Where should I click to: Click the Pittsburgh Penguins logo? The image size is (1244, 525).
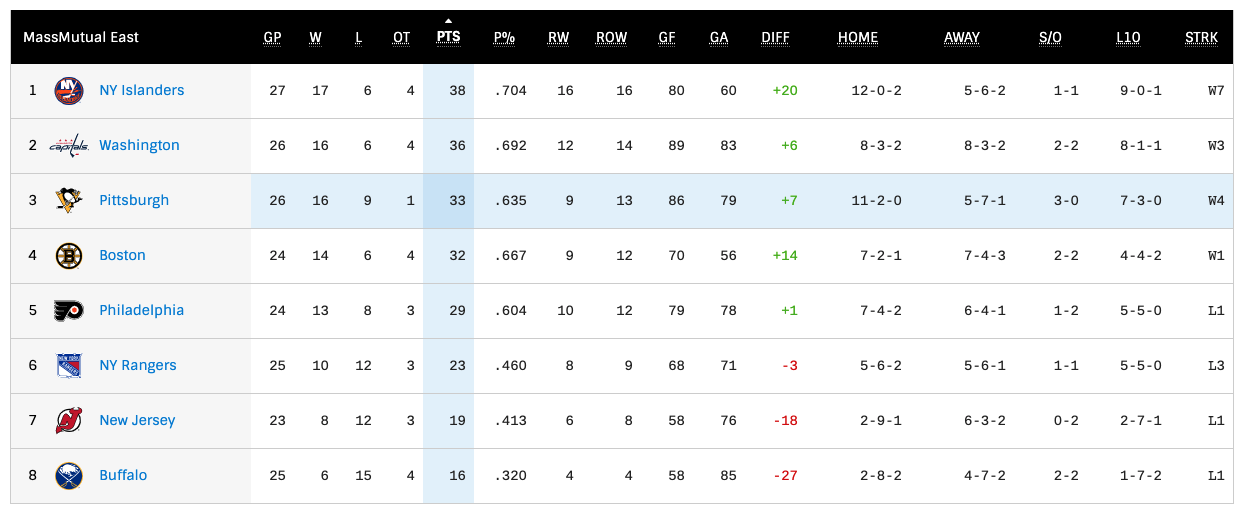coord(69,201)
